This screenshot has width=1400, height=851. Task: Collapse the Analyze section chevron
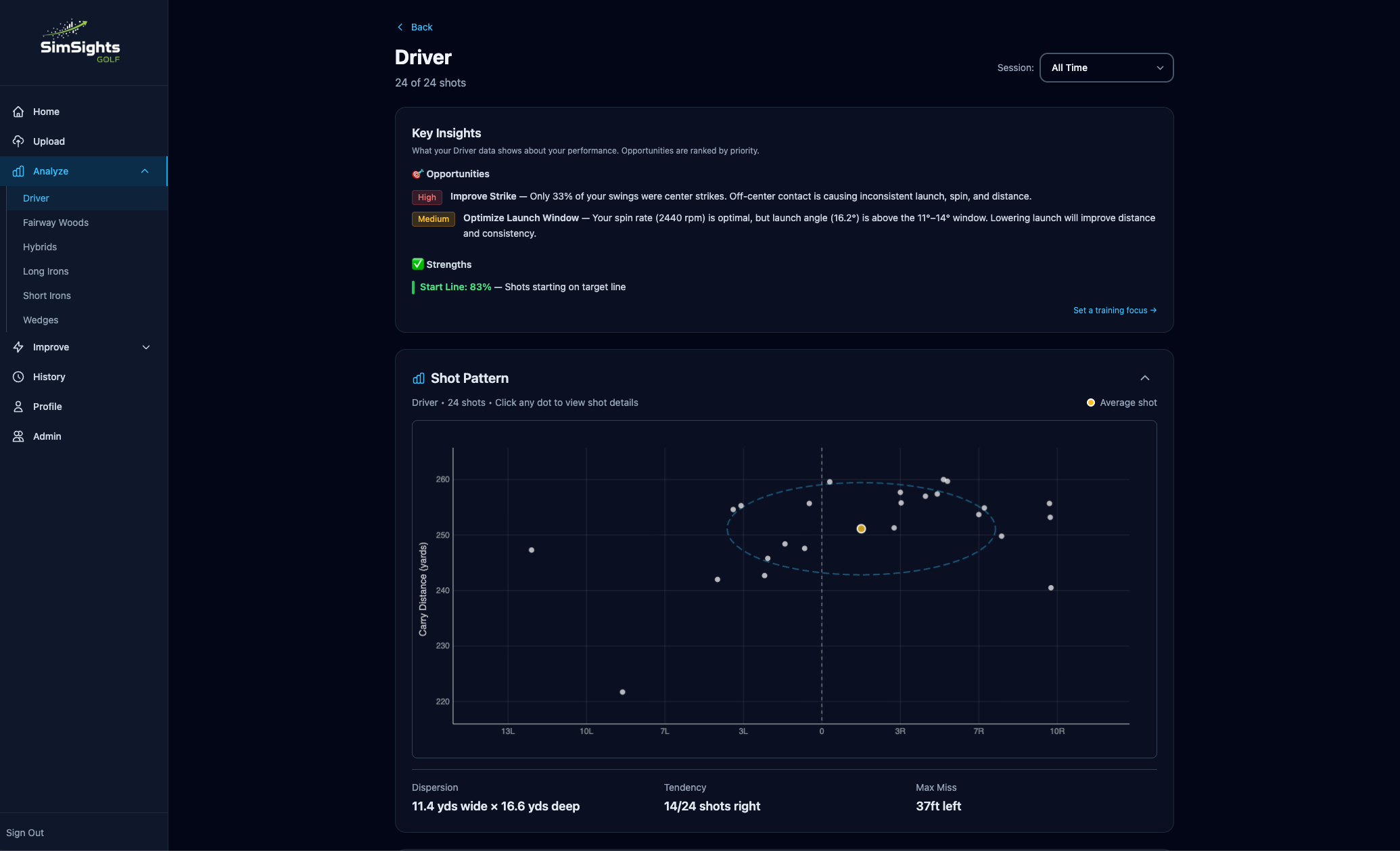pyautogui.click(x=144, y=171)
